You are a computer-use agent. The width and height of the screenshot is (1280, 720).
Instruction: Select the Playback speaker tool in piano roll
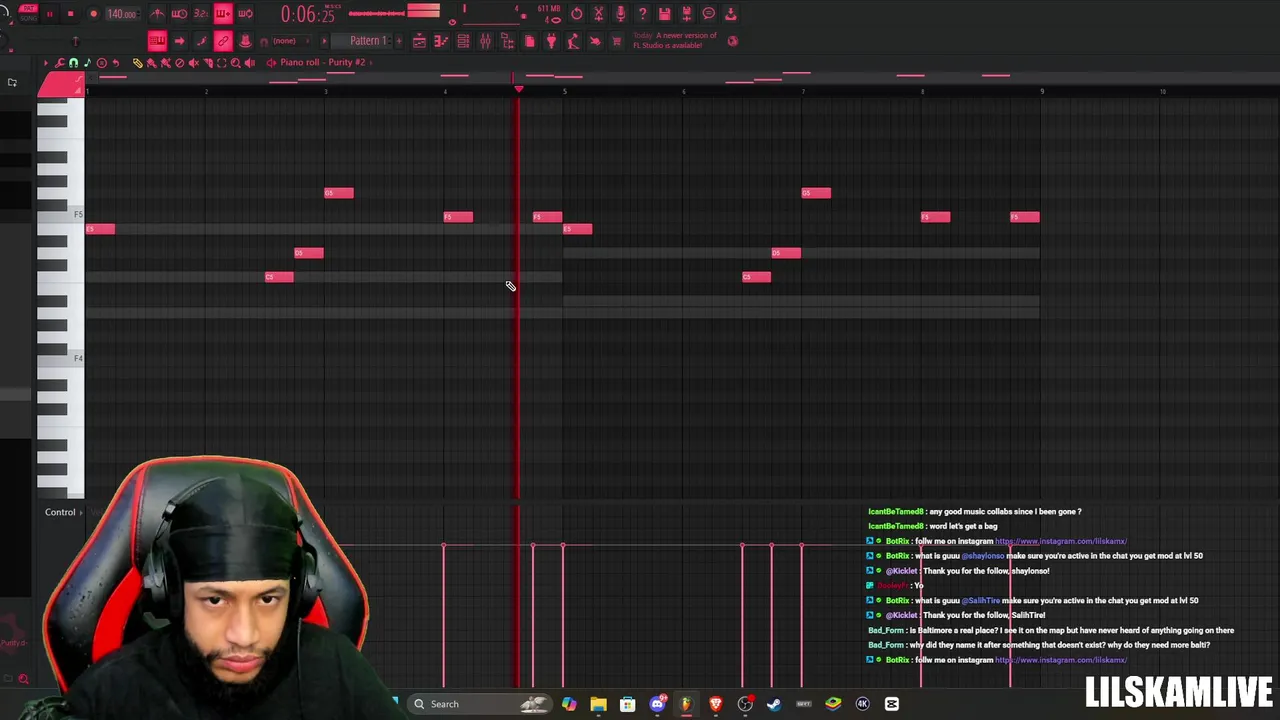point(249,62)
